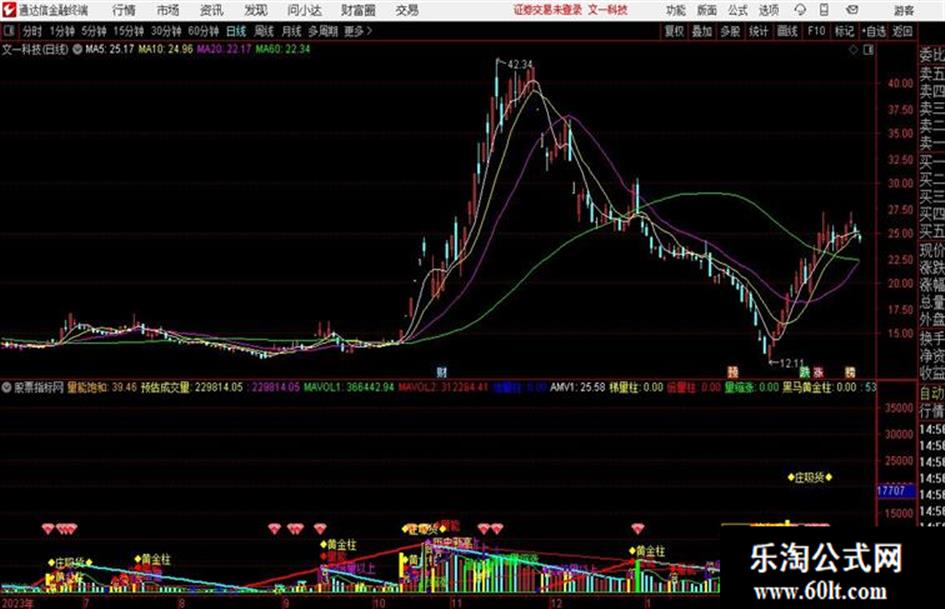
Task: Click the MA10: 24.96 label
Action: click(166, 49)
